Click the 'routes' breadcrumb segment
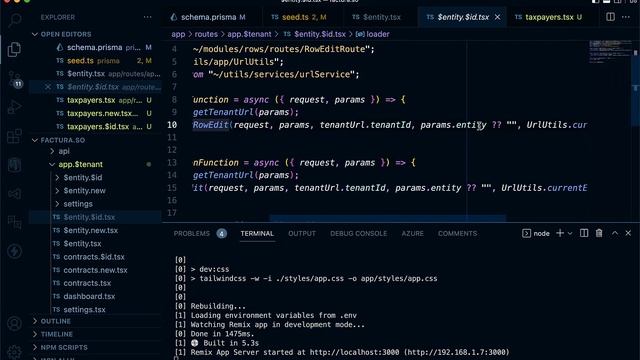 (206, 34)
